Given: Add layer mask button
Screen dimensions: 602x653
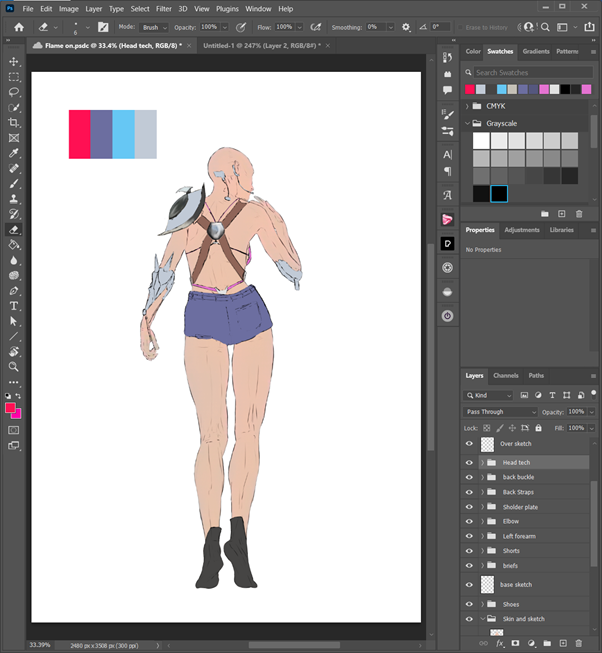Looking at the screenshot, I should (x=515, y=643).
